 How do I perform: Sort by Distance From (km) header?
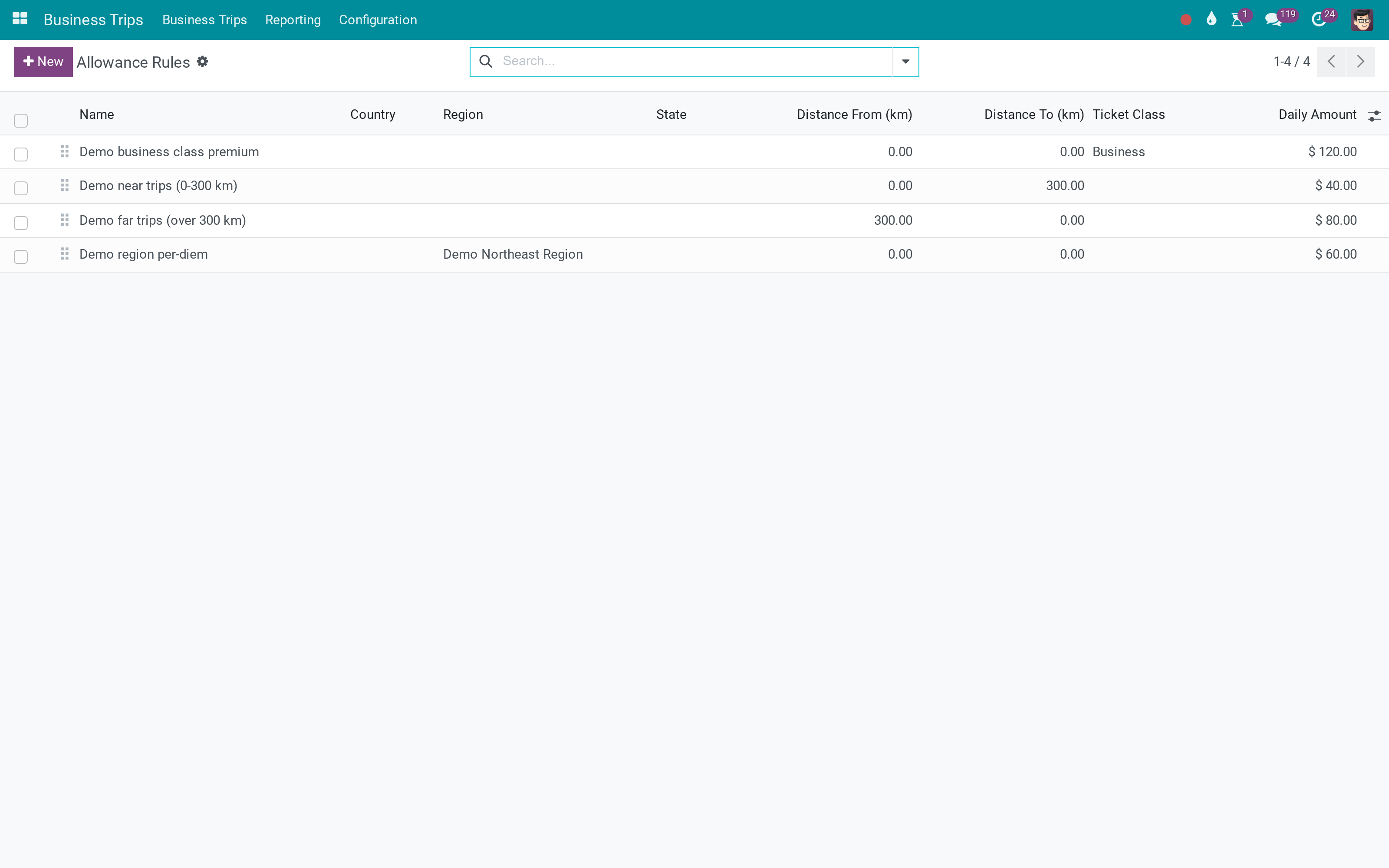pos(854,114)
